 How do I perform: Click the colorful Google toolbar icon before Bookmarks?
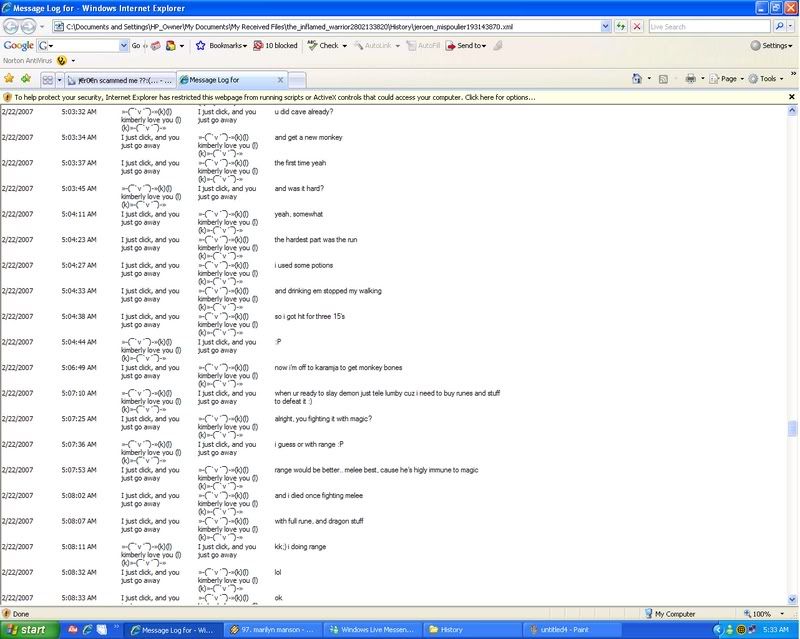tap(171, 45)
